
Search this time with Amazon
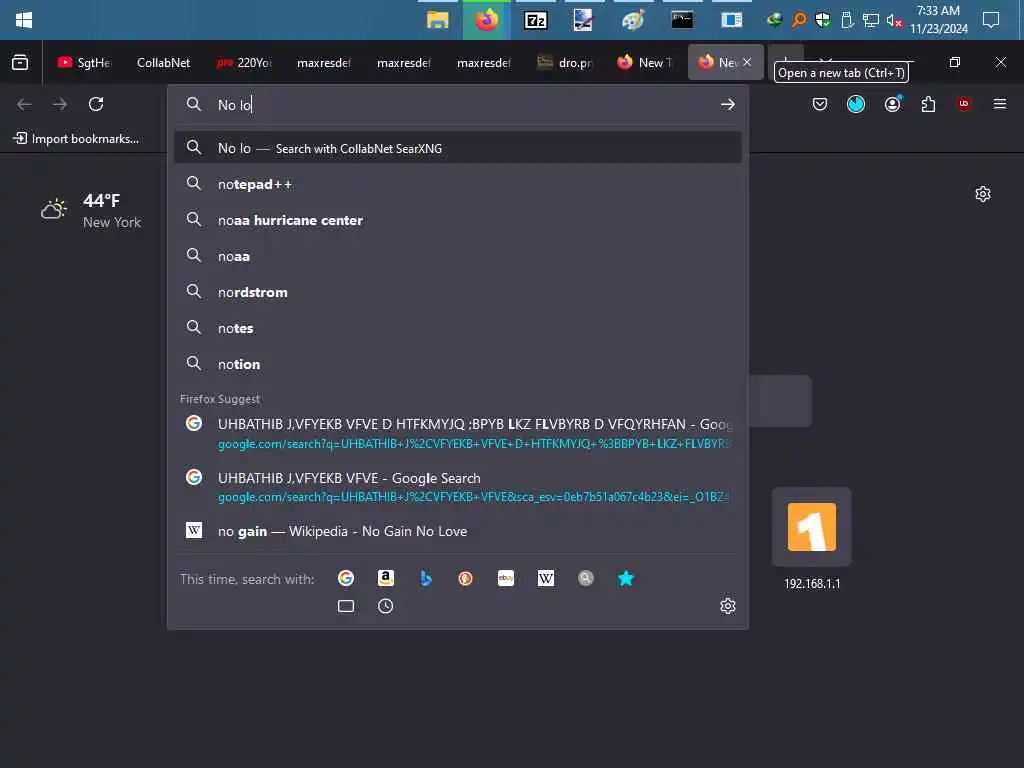pos(386,578)
